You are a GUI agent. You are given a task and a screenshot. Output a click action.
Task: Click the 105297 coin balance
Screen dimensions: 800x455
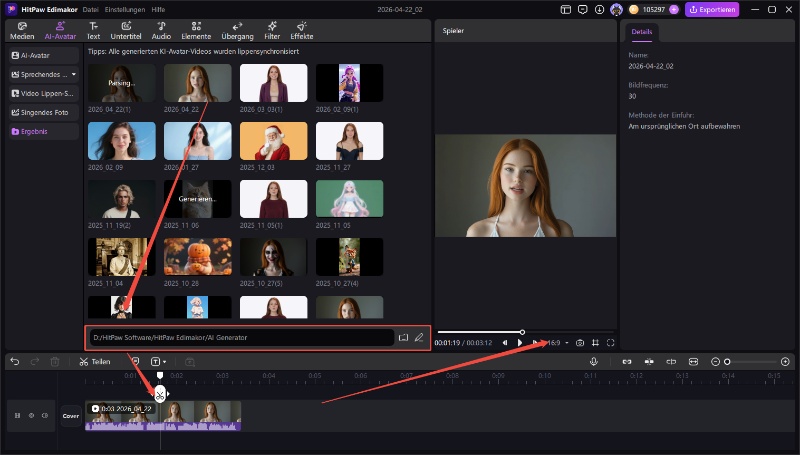(654, 9)
